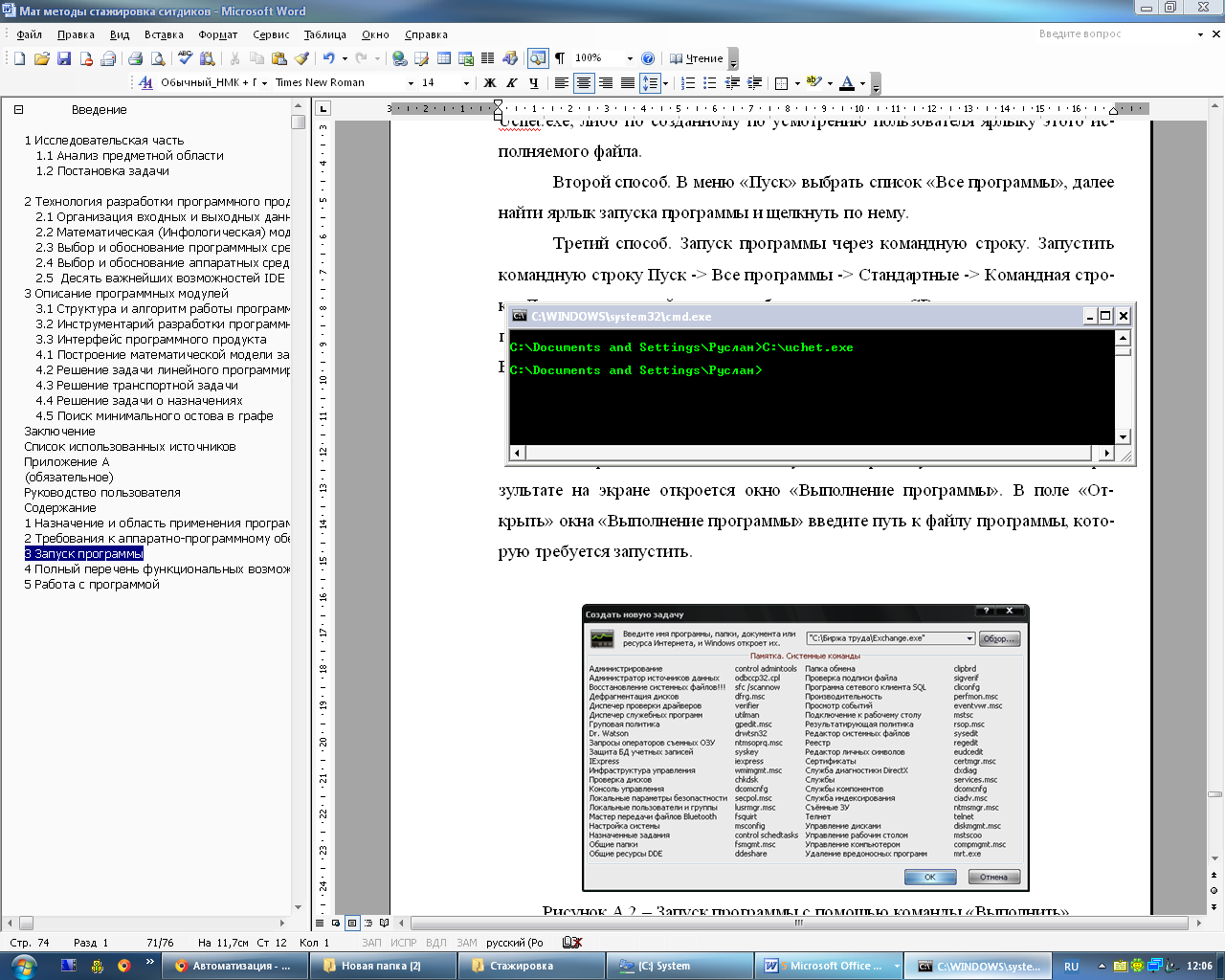
Task: Decrease paragraph indent
Action: [732, 83]
